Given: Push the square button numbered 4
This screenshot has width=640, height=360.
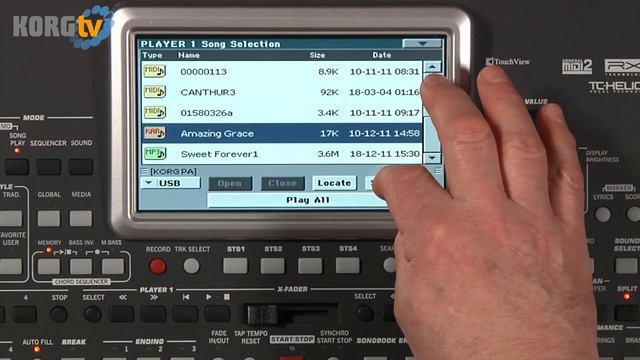Looking at the screenshot, I should click(24, 314).
